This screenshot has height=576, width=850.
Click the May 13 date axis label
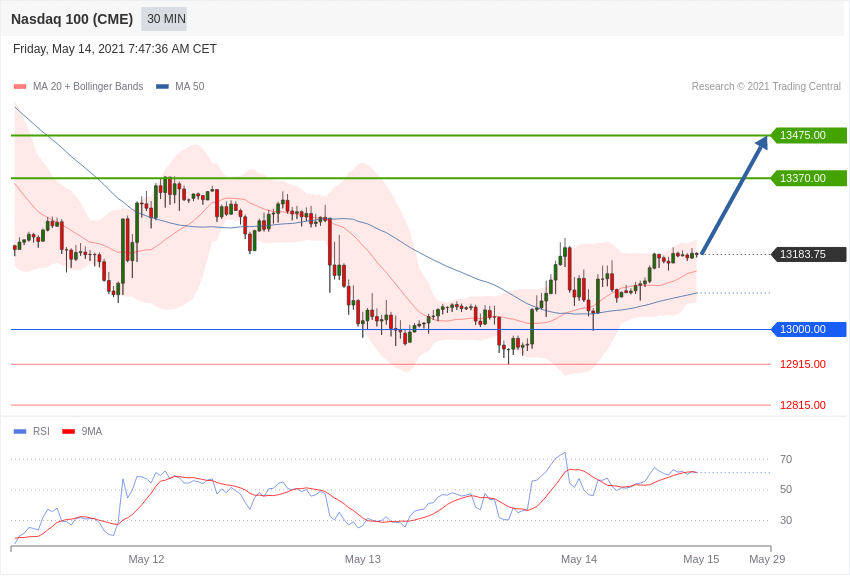[x=363, y=559]
